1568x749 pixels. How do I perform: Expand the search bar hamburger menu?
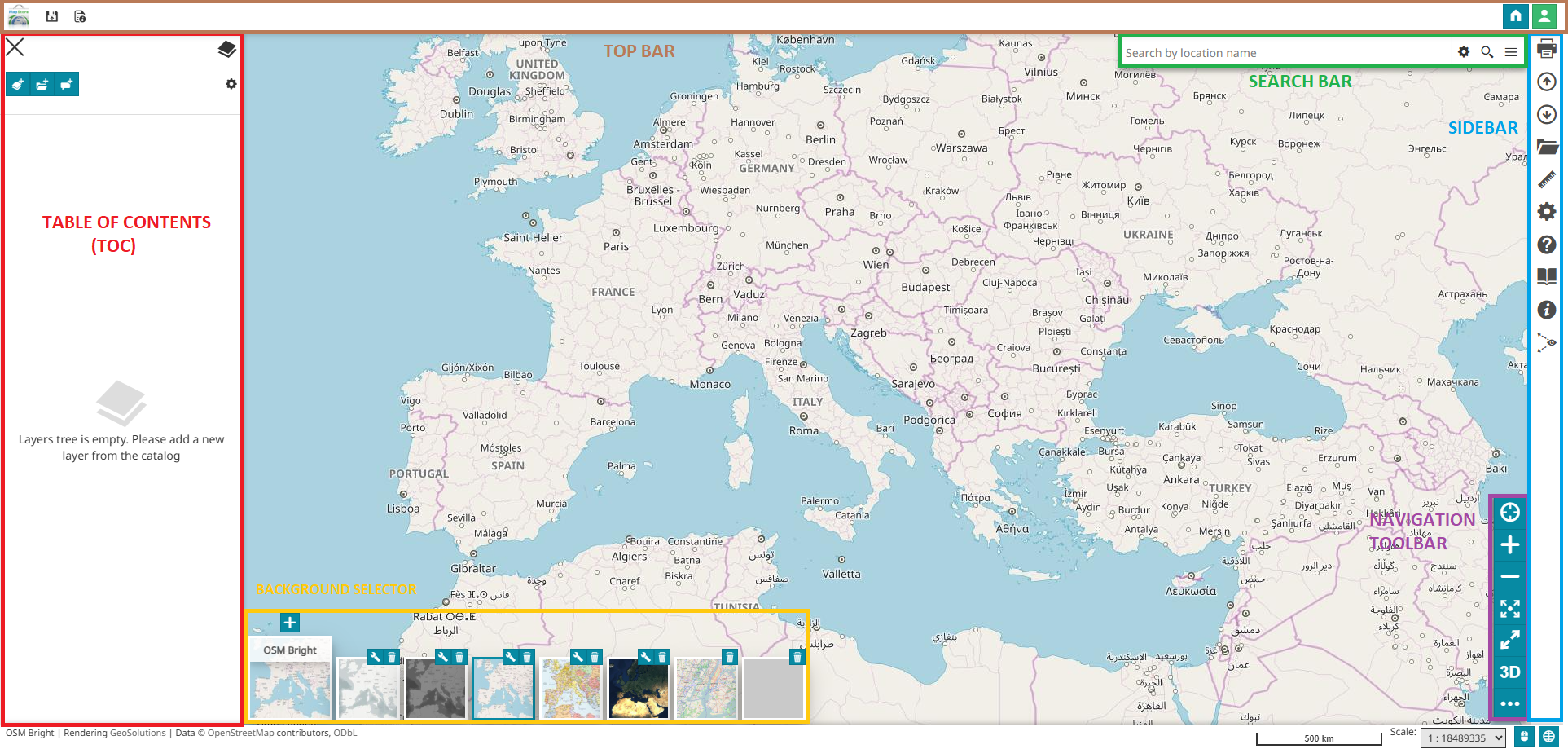1511,52
